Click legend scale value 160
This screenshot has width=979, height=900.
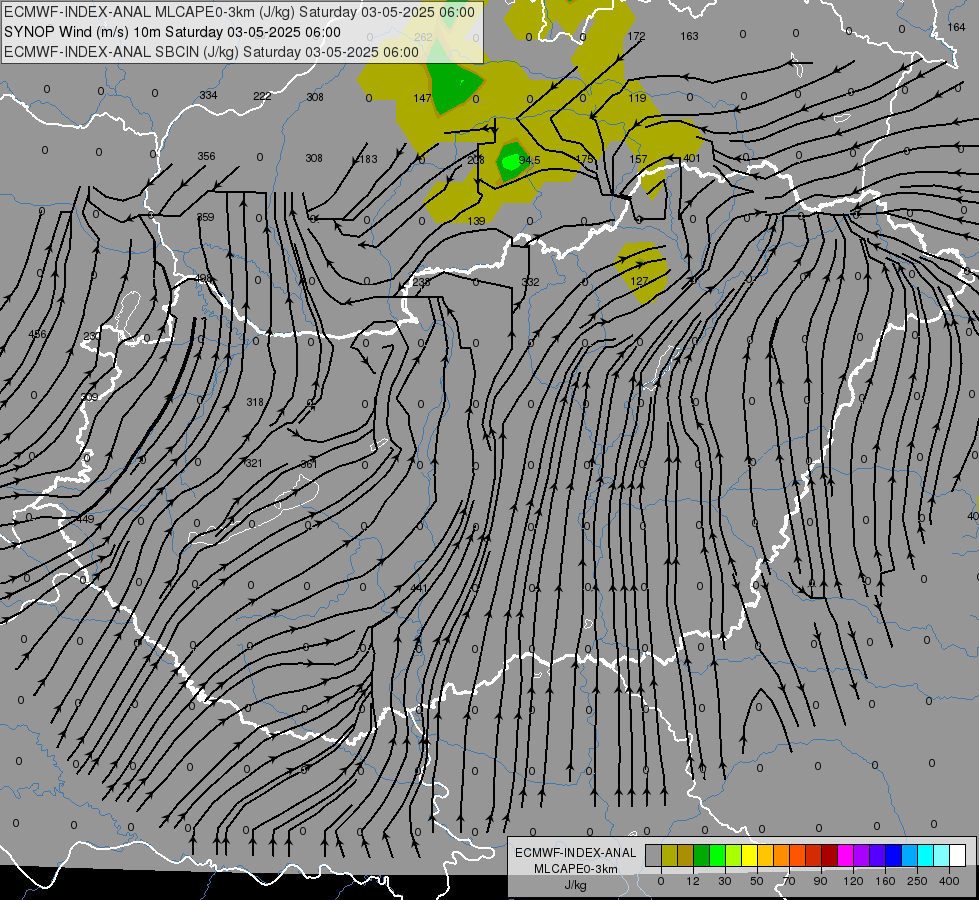pos(885,881)
